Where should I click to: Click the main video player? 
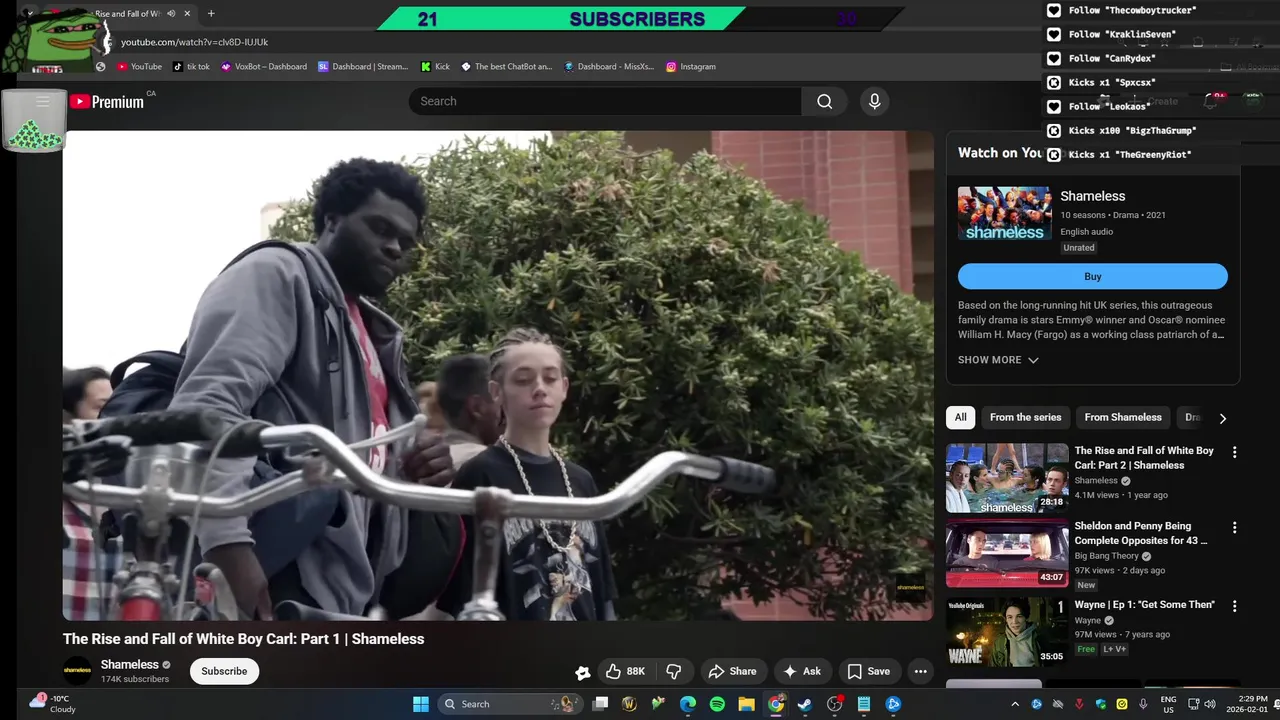tap(498, 376)
